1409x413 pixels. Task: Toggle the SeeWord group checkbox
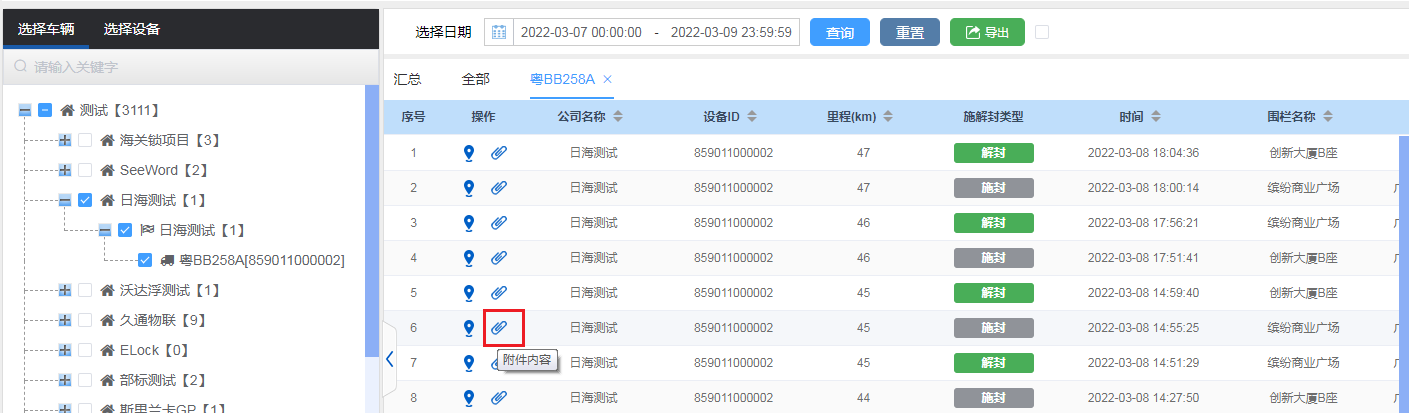pyautogui.click(x=85, y=170)
